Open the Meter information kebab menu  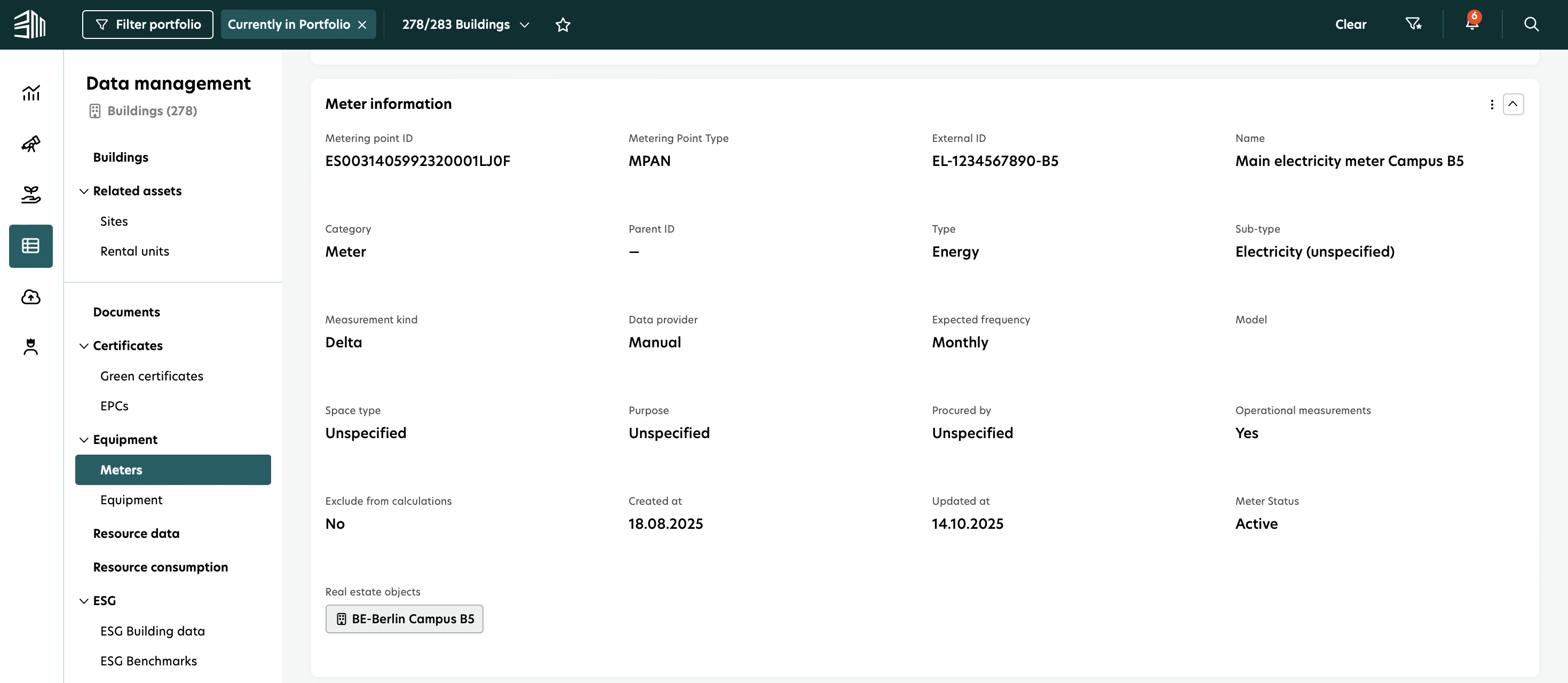tap(1492, 105)
